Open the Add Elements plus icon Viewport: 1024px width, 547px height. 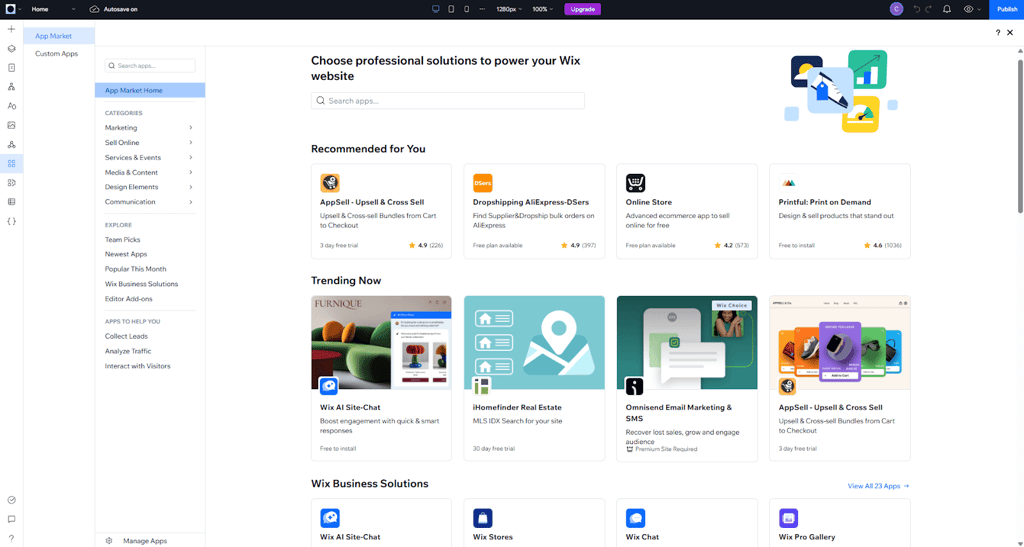11,29
